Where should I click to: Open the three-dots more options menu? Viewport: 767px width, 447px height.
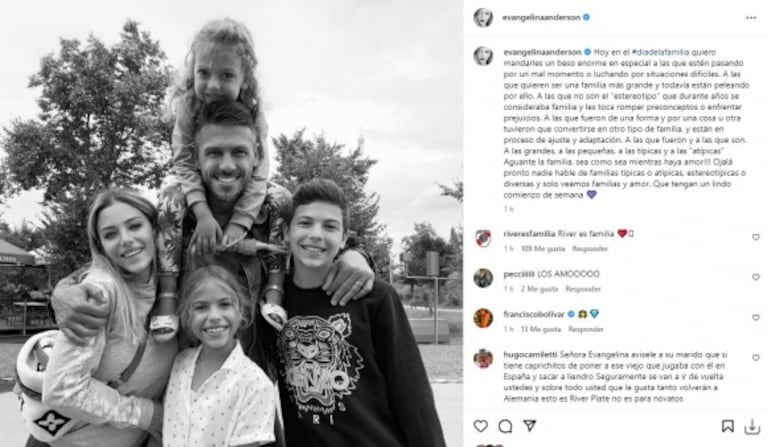[x=751, y=18]
